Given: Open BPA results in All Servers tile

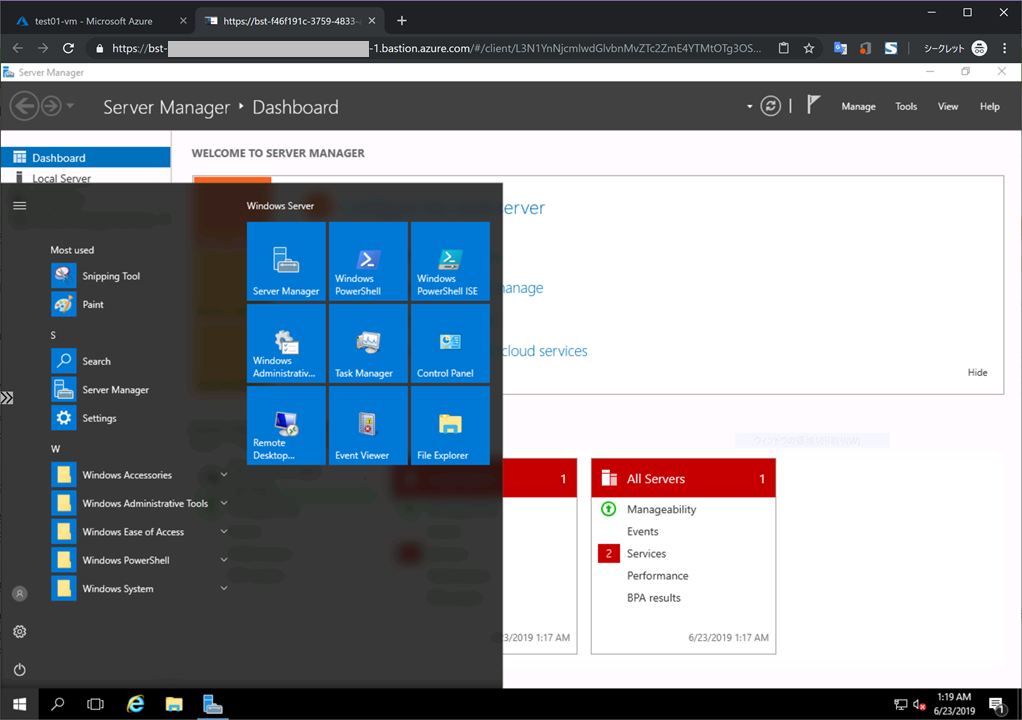Looking at the screenshot, I should coord(653,598).
